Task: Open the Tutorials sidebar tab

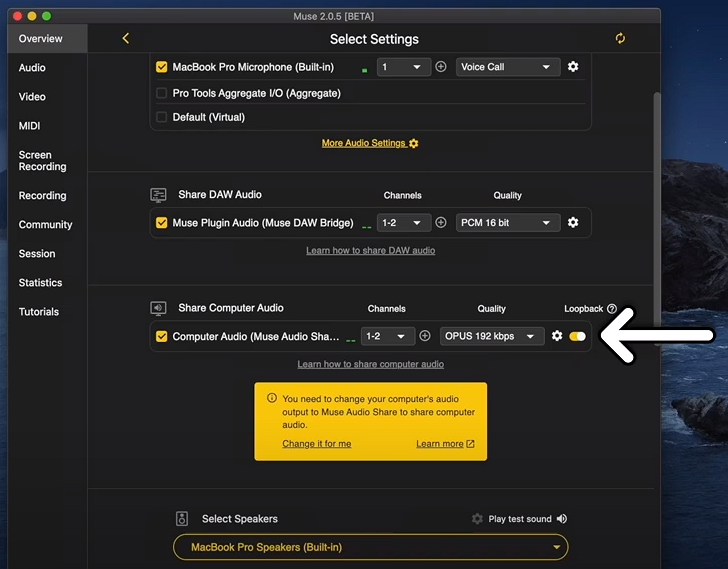Action: (x=39, y=312)
